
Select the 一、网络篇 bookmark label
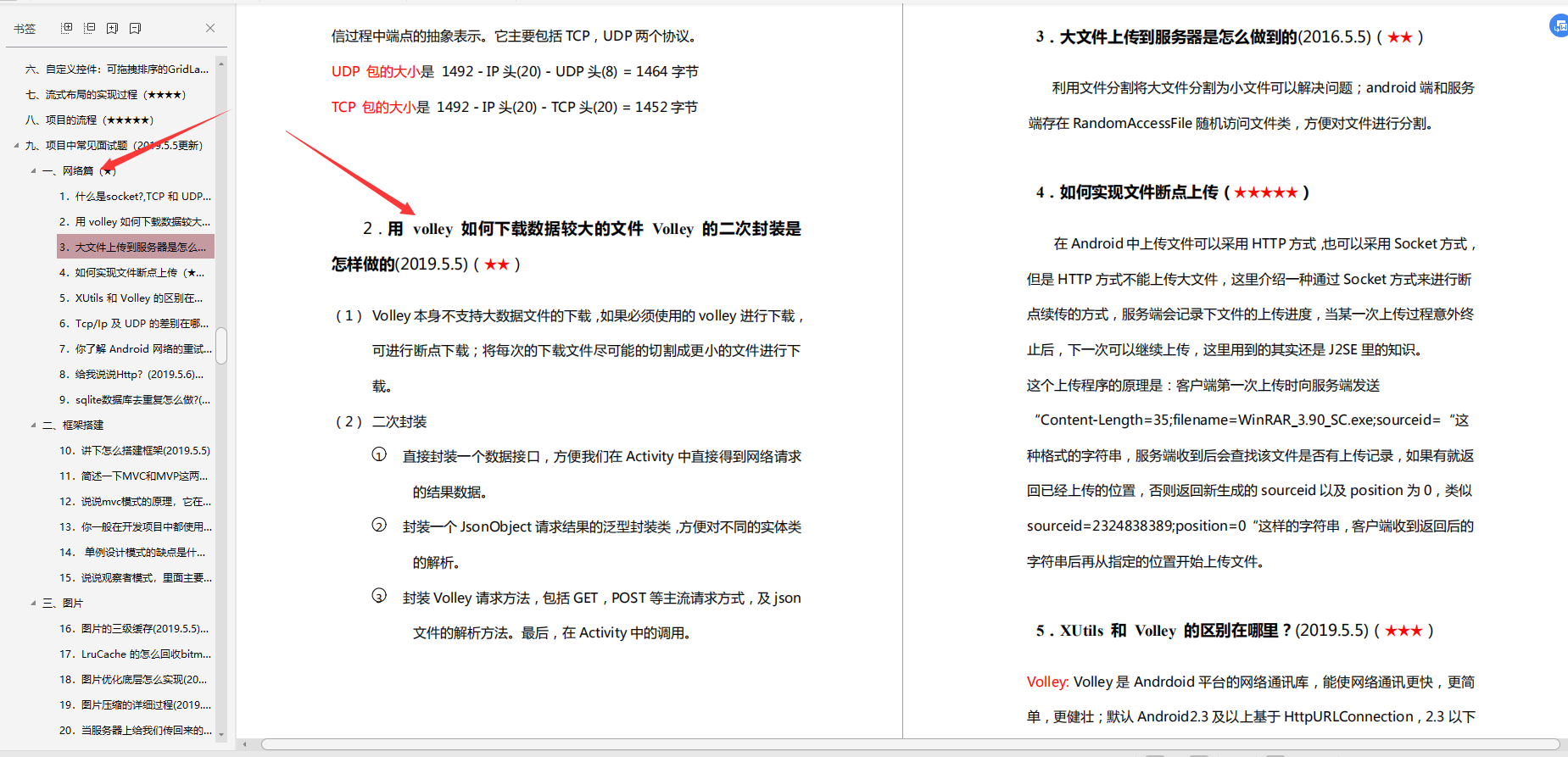[79, 170]
